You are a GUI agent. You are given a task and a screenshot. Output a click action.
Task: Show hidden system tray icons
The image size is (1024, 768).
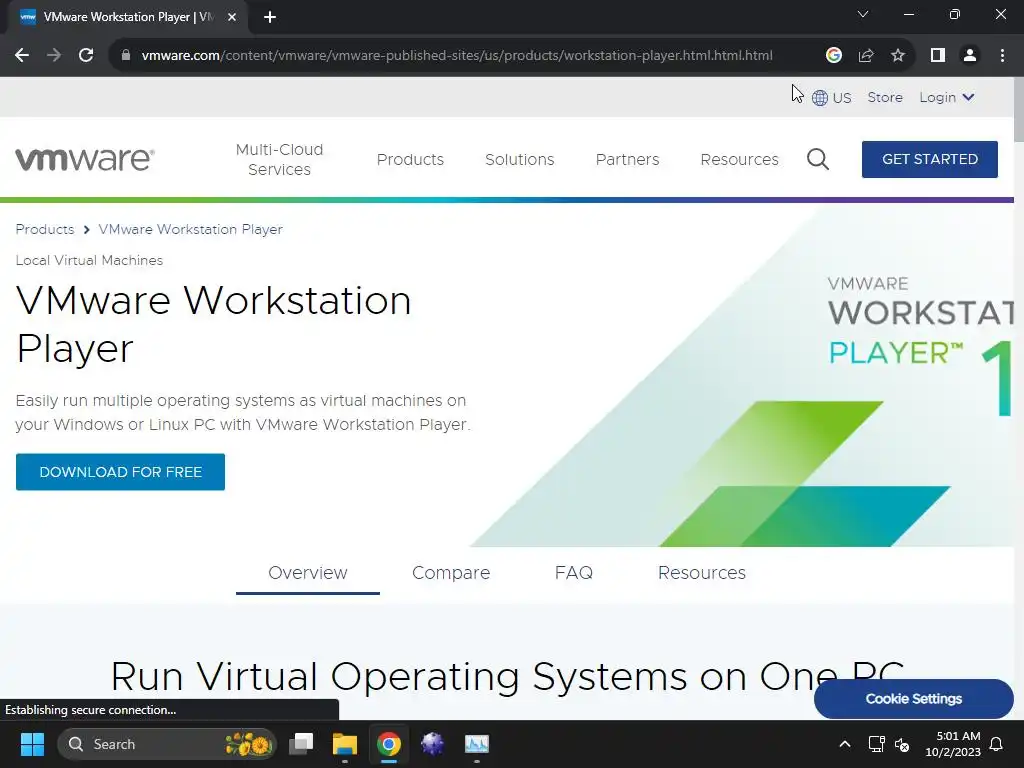[x=844, y=744]
